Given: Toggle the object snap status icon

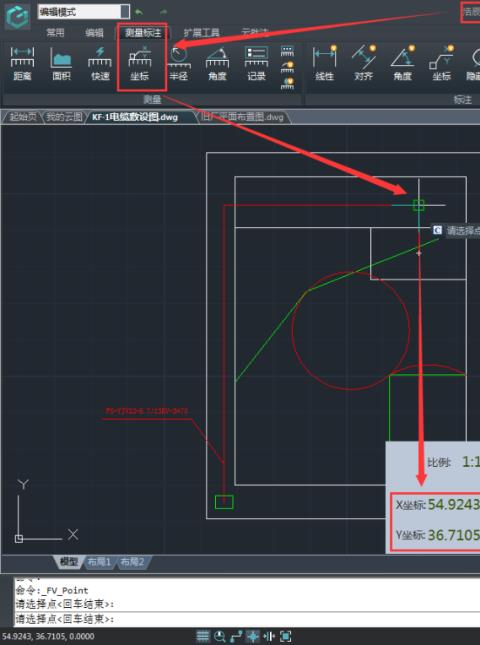Looking at the screenshot, I should pyautogui.click(x=253, y=636).
